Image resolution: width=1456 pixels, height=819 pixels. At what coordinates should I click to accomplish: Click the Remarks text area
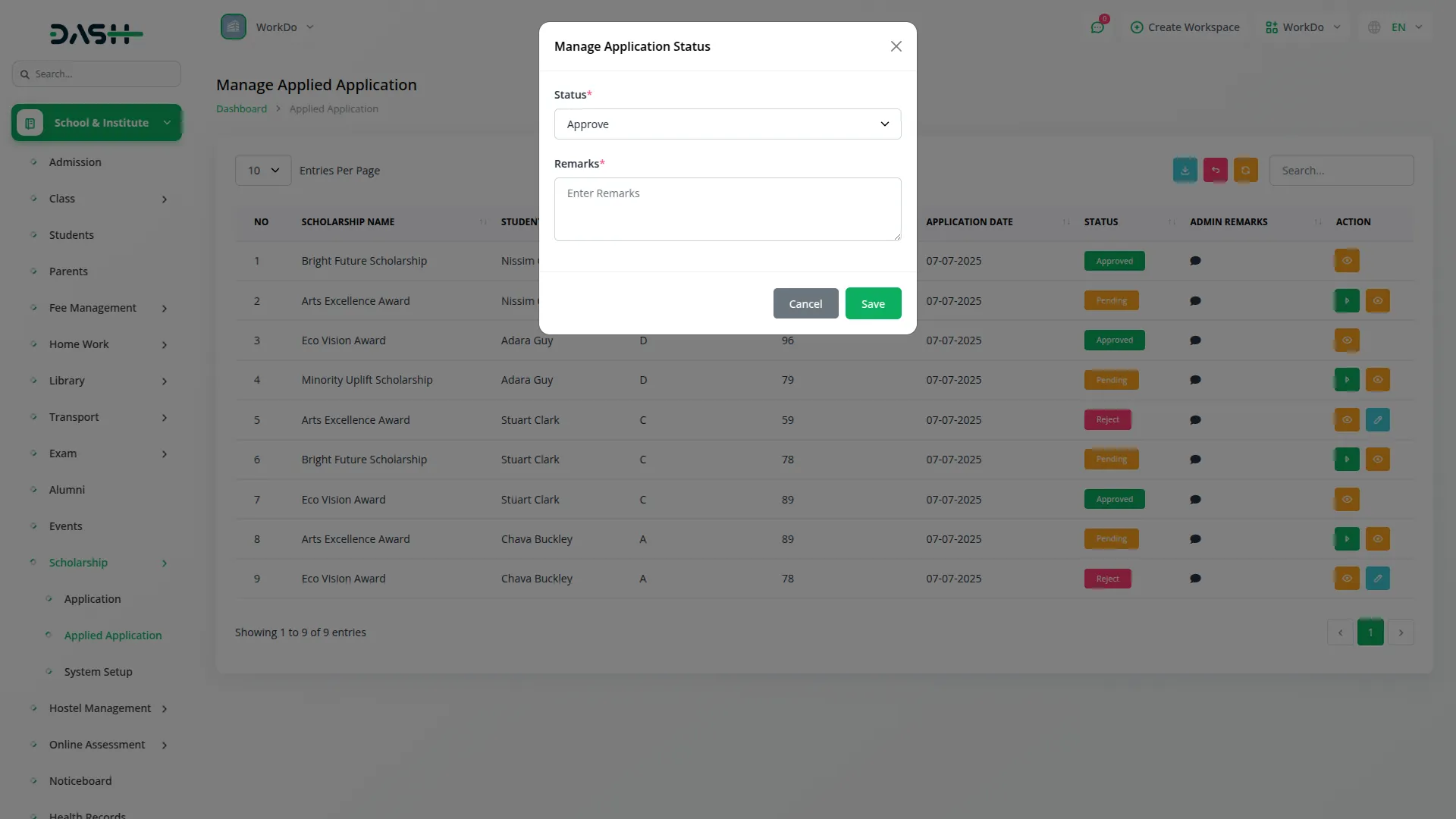coord(727,209)
